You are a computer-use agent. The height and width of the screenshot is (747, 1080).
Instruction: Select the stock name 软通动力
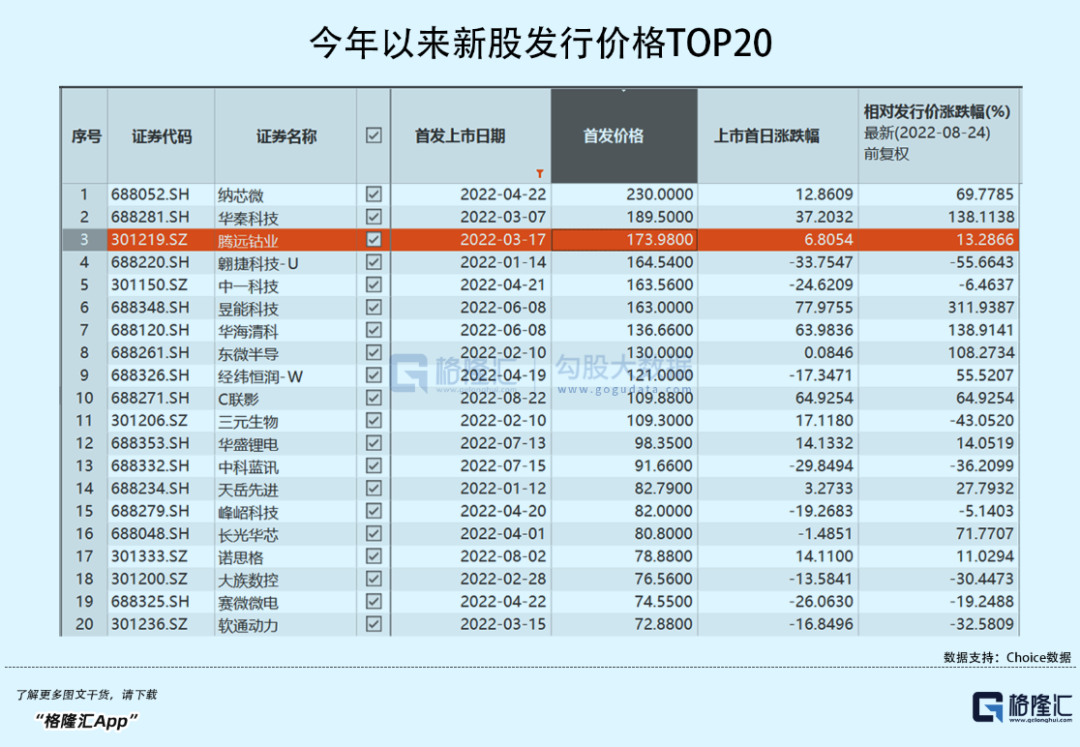tap(248, 625)
